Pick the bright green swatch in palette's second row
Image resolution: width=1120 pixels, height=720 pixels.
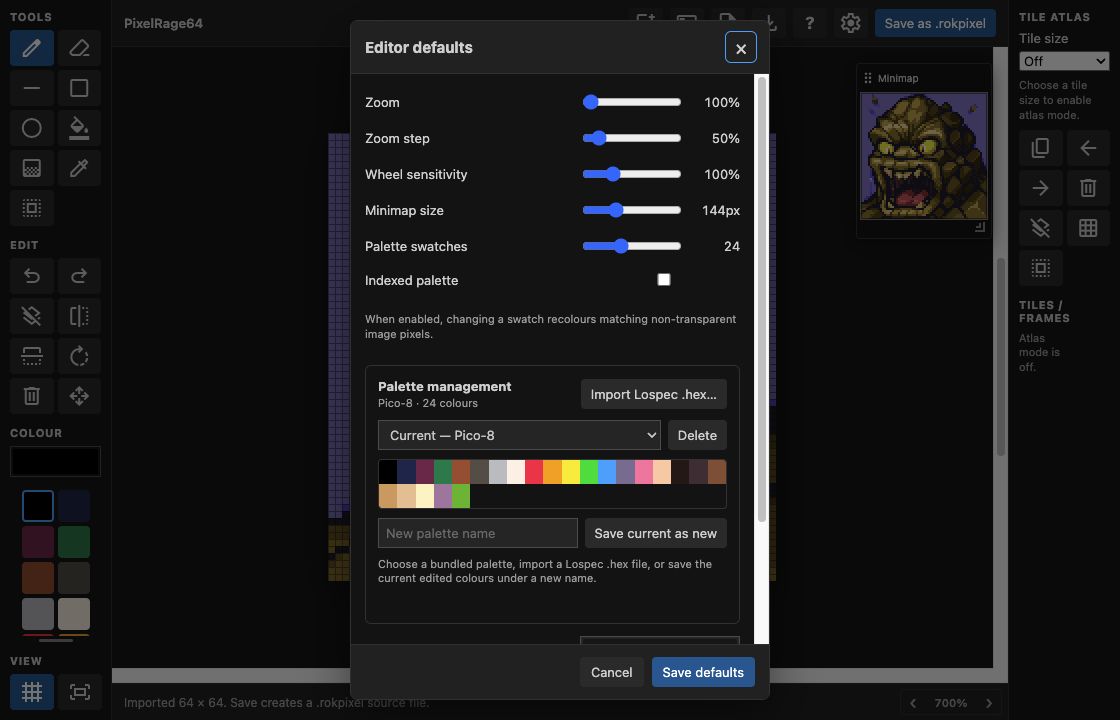coord(461,496)
